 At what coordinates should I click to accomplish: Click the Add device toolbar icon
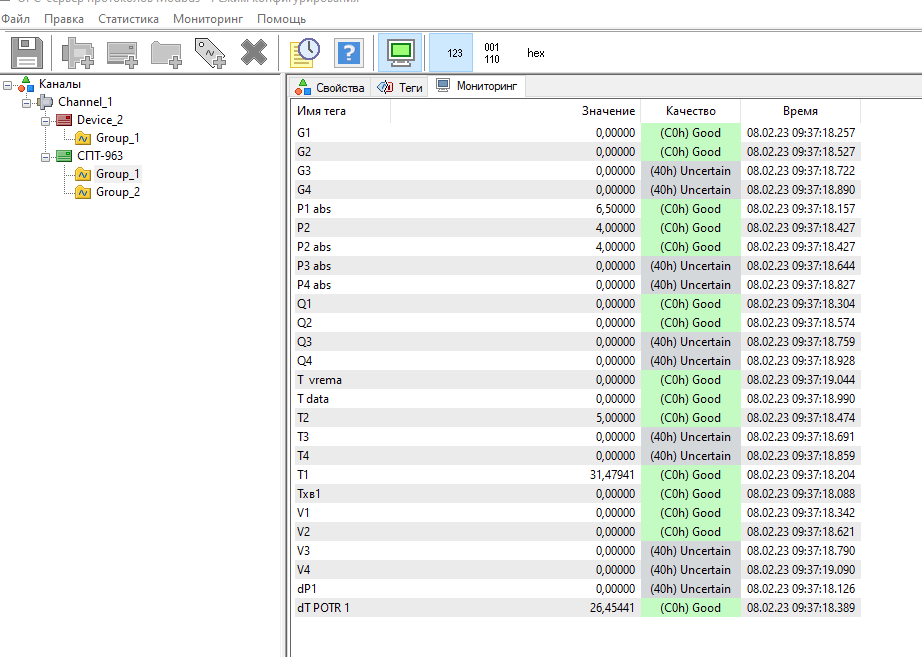coord(122,52)
